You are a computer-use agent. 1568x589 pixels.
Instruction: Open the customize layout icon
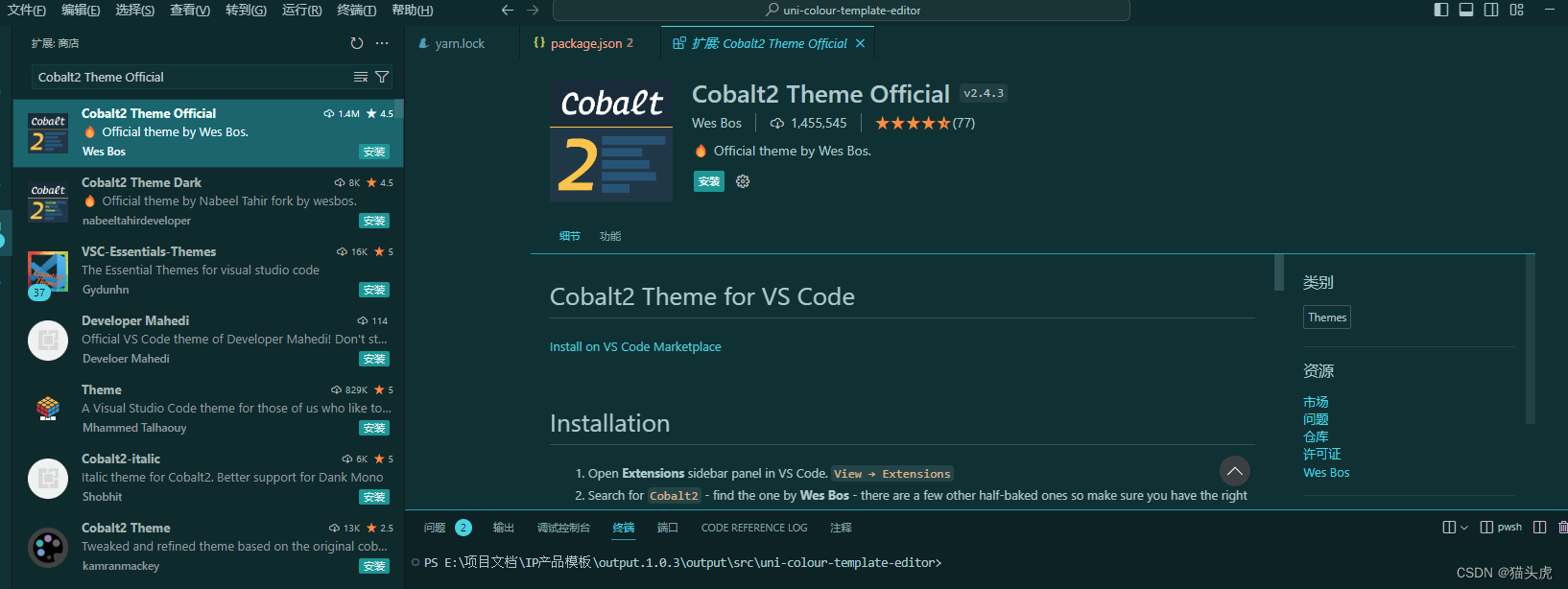tap(1516, 10)
